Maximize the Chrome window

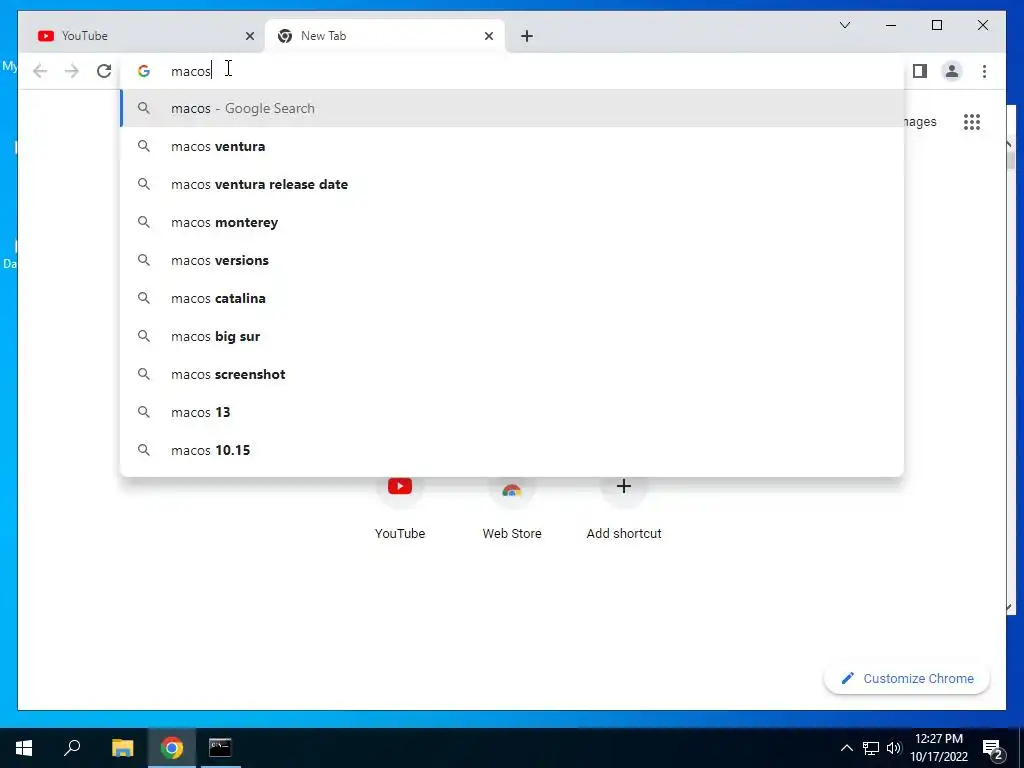click(x=936, y=25)
